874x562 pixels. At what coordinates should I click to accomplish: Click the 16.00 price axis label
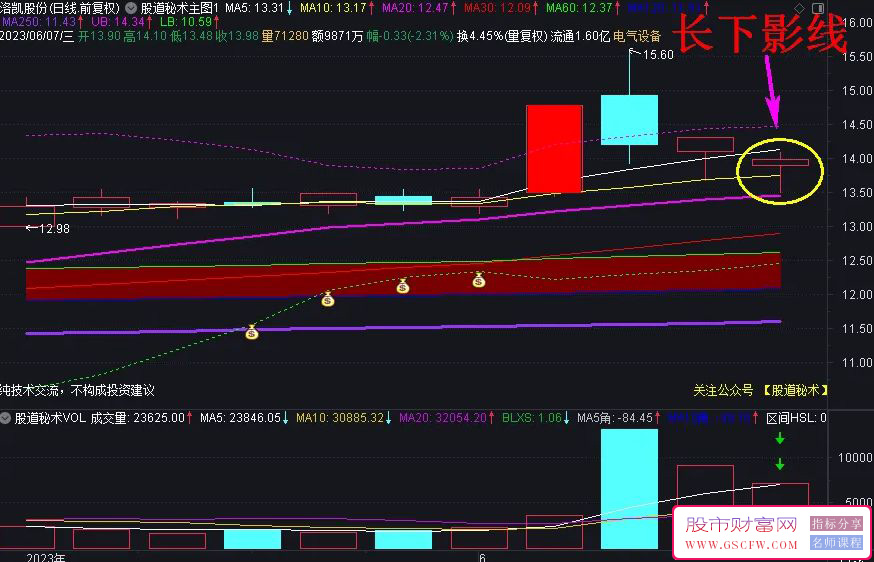click(857, 22)
